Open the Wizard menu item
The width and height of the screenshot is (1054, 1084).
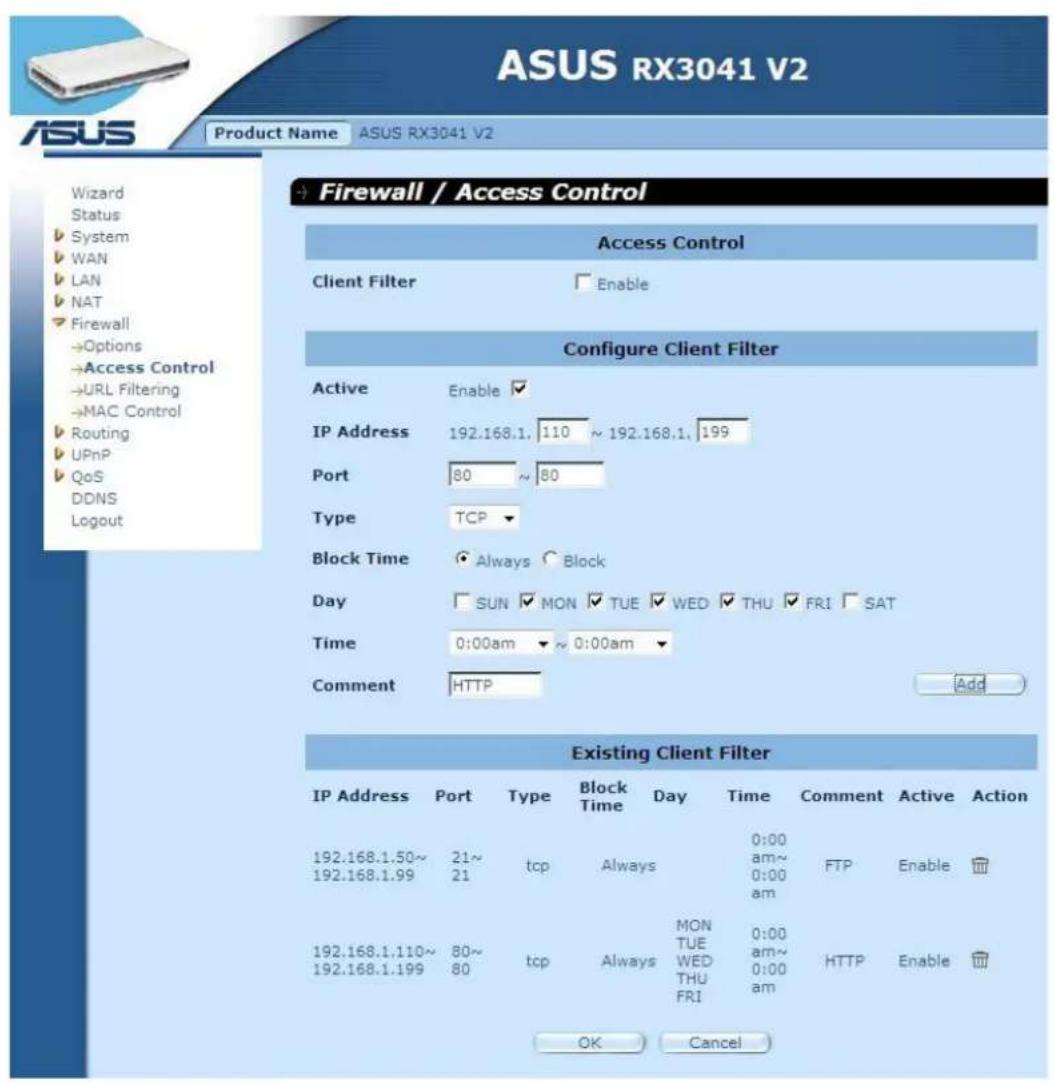pos(97,193)
